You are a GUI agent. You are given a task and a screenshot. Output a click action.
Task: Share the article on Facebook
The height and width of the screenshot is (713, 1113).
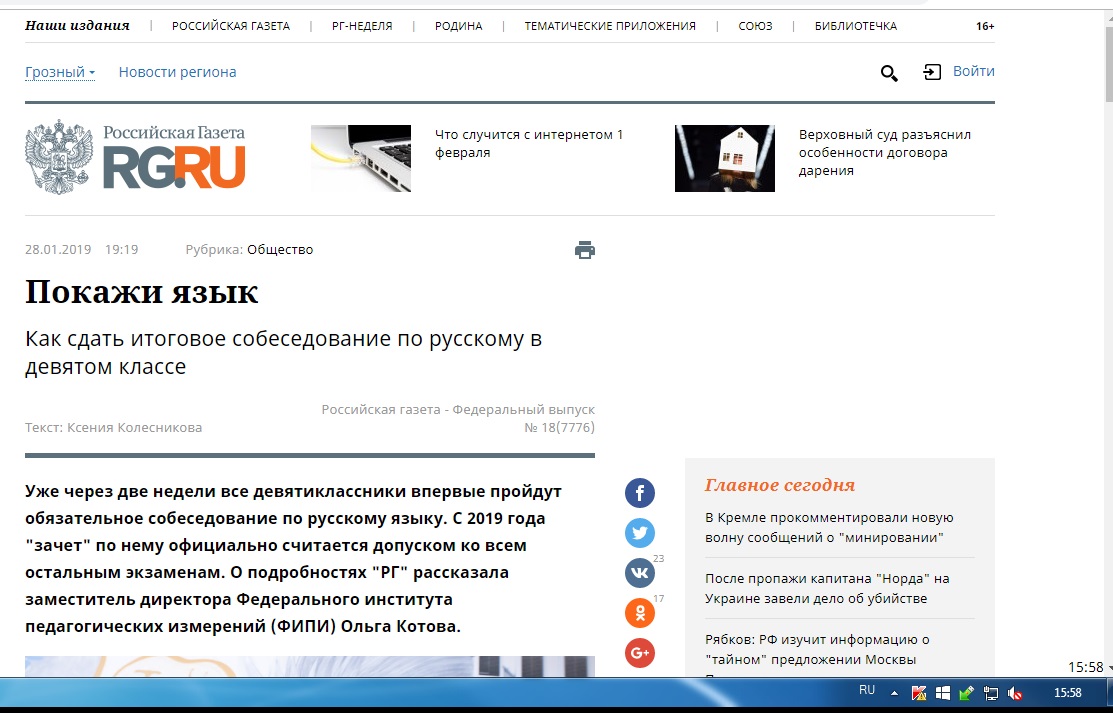(x=640, y=493)
